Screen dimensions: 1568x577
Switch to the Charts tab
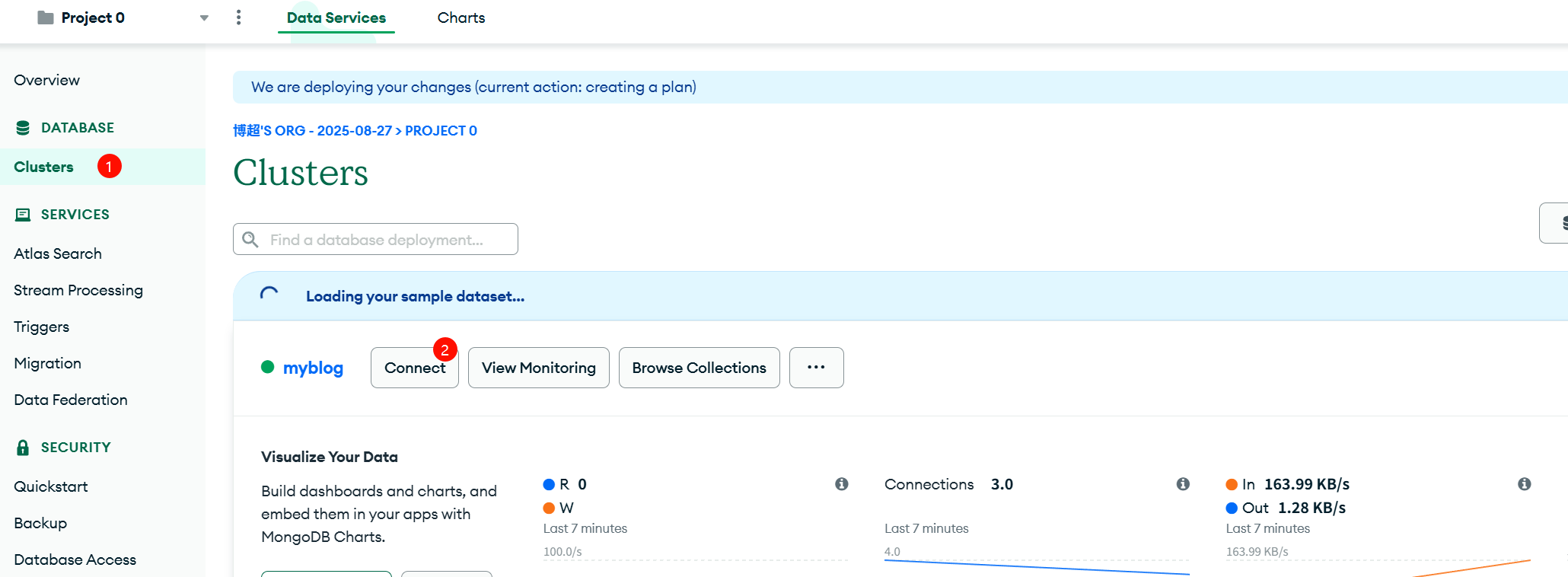click(461, 18)
